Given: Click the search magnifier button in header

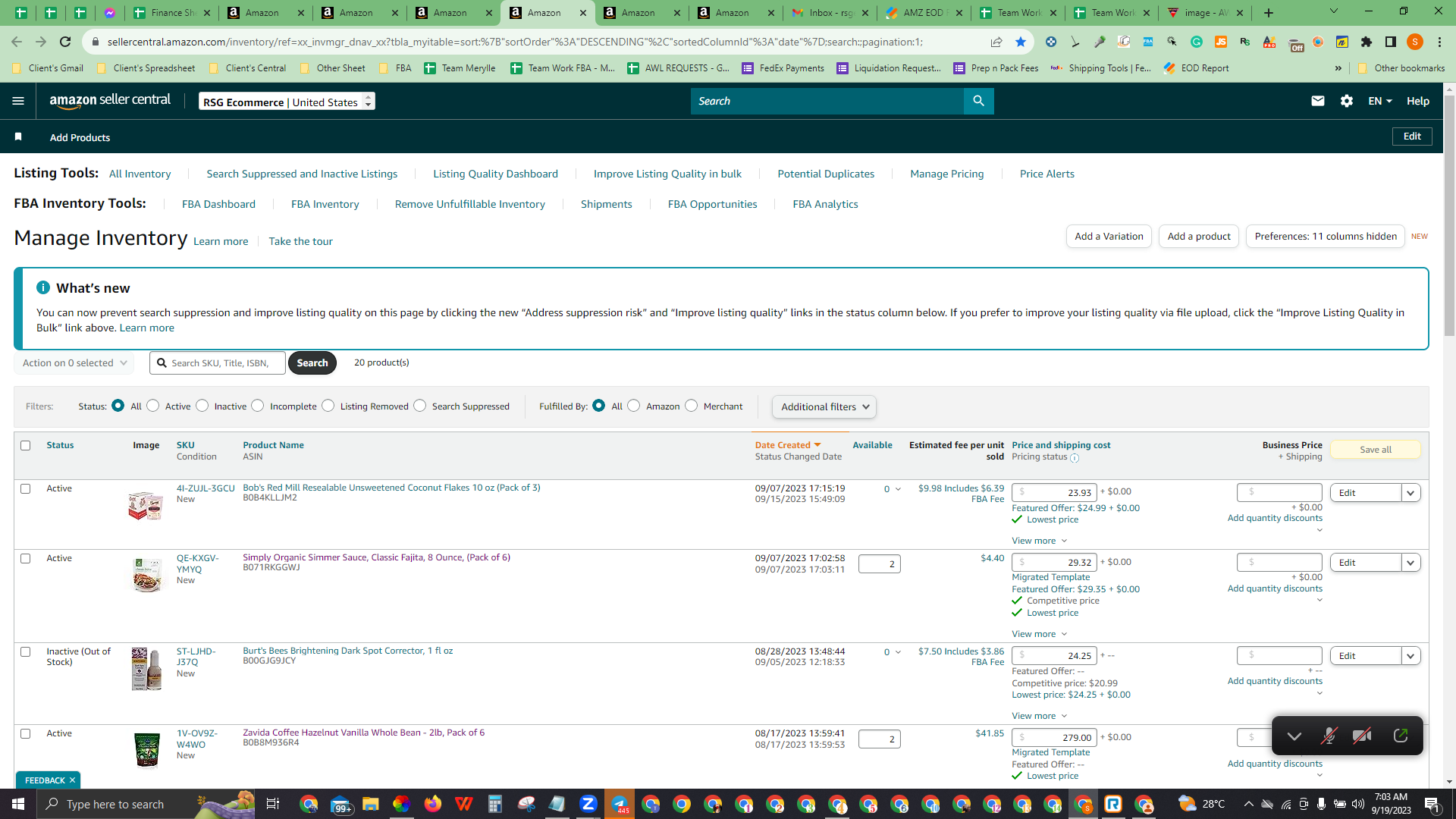Looking at the screenshot, I should [x=978, y=101].
